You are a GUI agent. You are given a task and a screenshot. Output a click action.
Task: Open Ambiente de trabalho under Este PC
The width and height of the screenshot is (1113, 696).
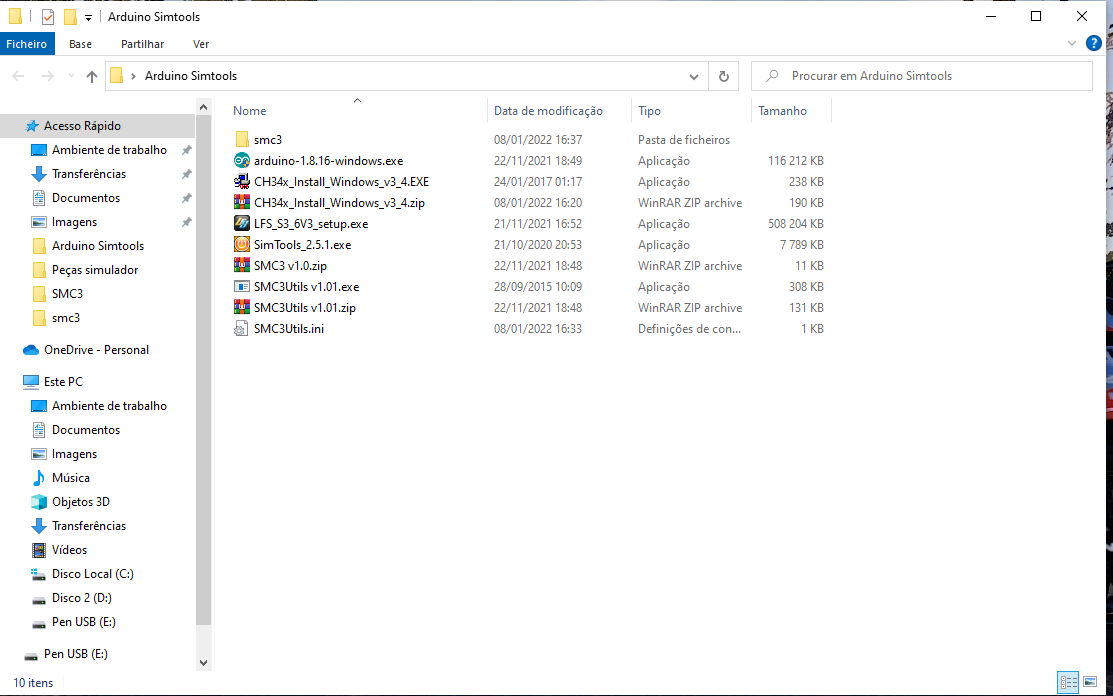click(109, 406)
